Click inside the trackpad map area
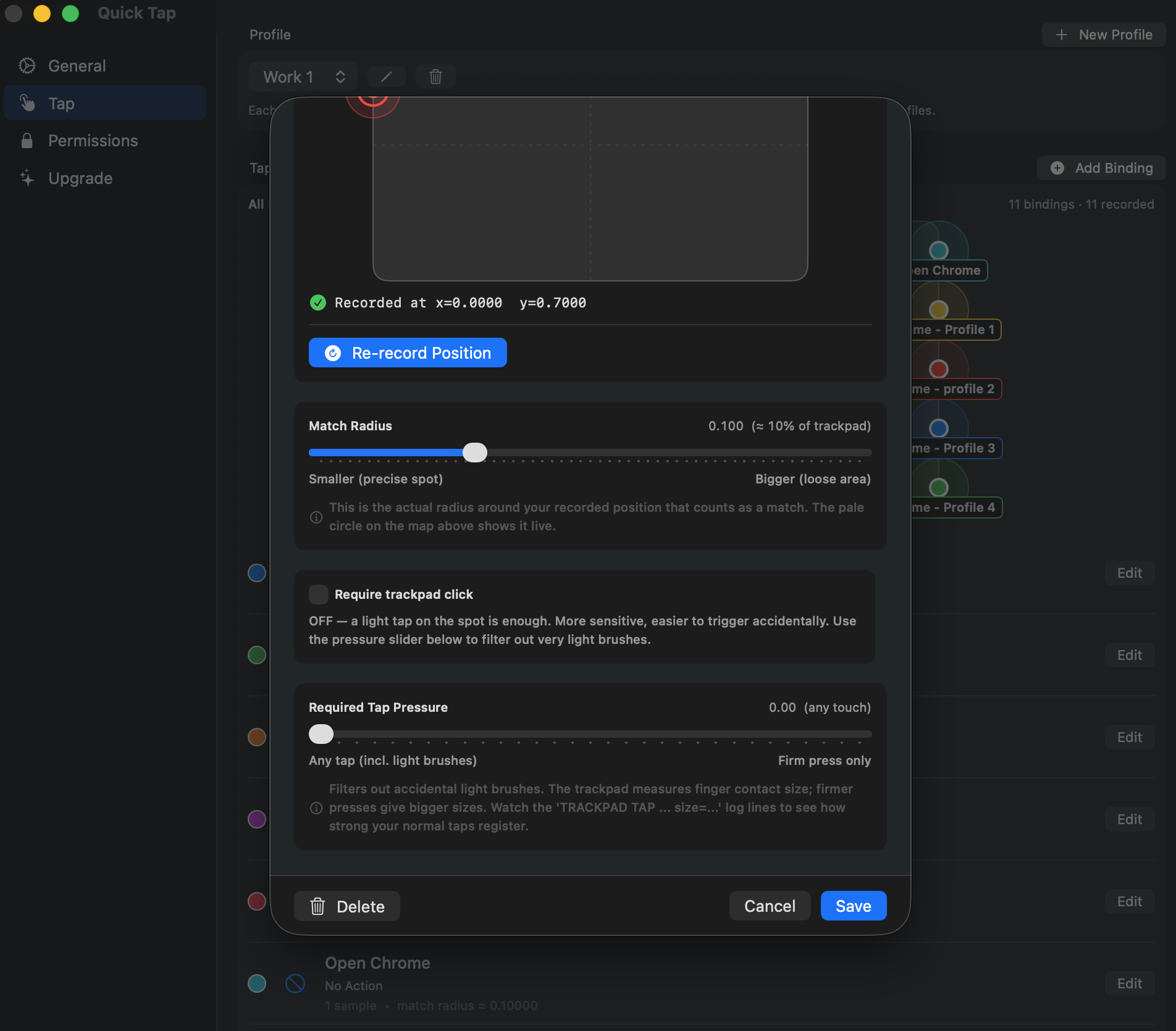The height and width of the screenshot is (1031, 1176). [x=590, y=188]
